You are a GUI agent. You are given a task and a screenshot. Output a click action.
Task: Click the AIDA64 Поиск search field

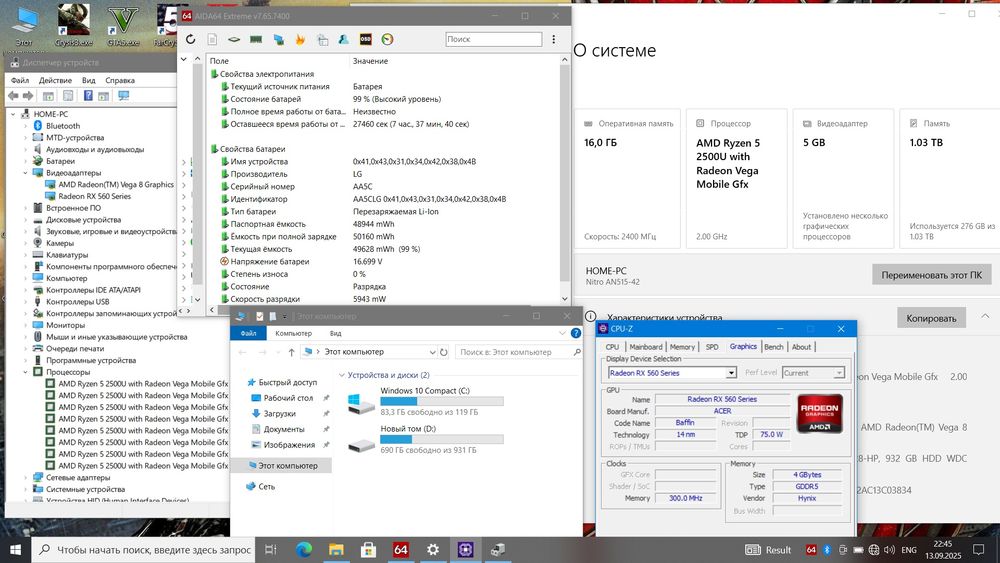pos(494,40)
